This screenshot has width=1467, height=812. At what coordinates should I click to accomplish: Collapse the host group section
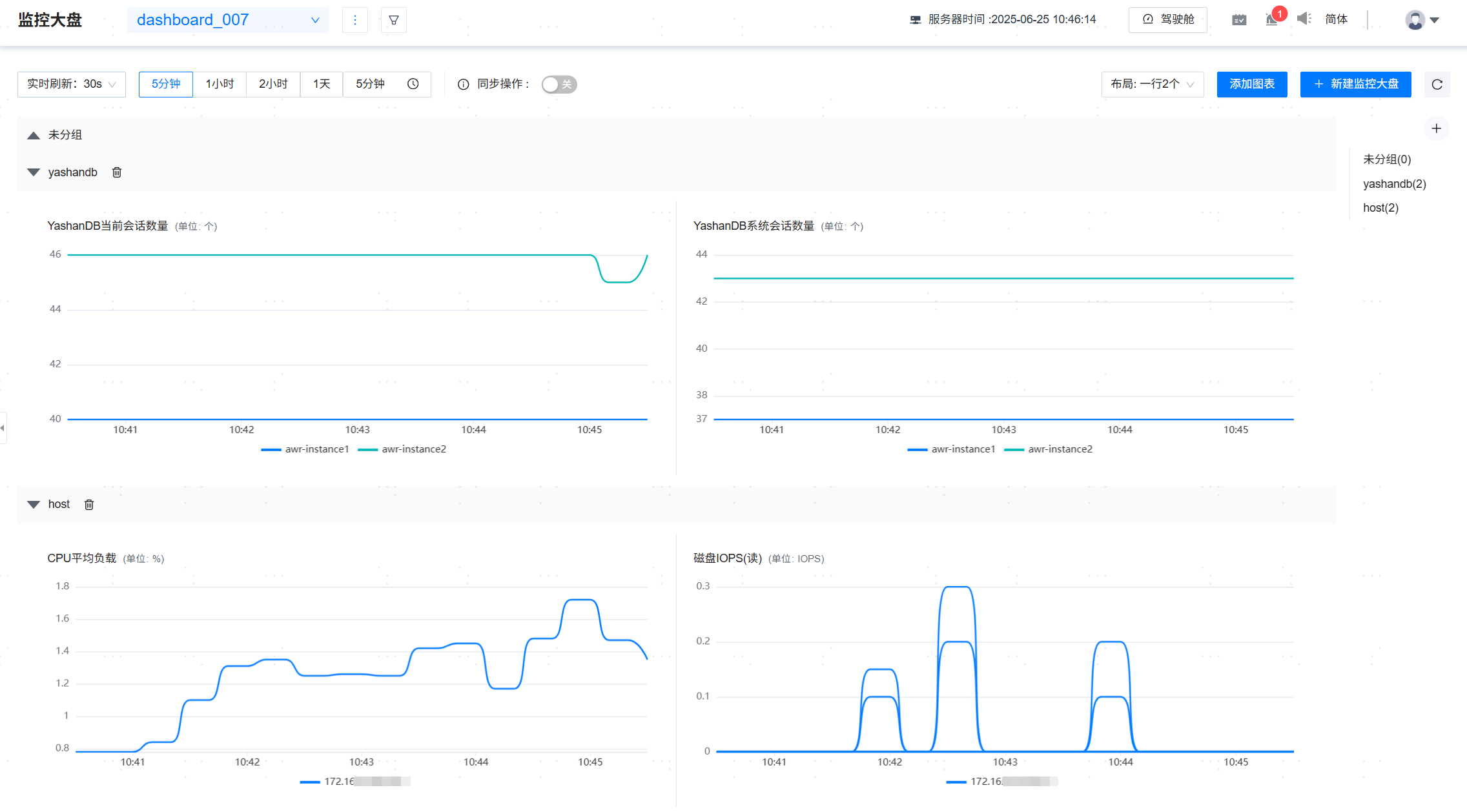(33, 504)
